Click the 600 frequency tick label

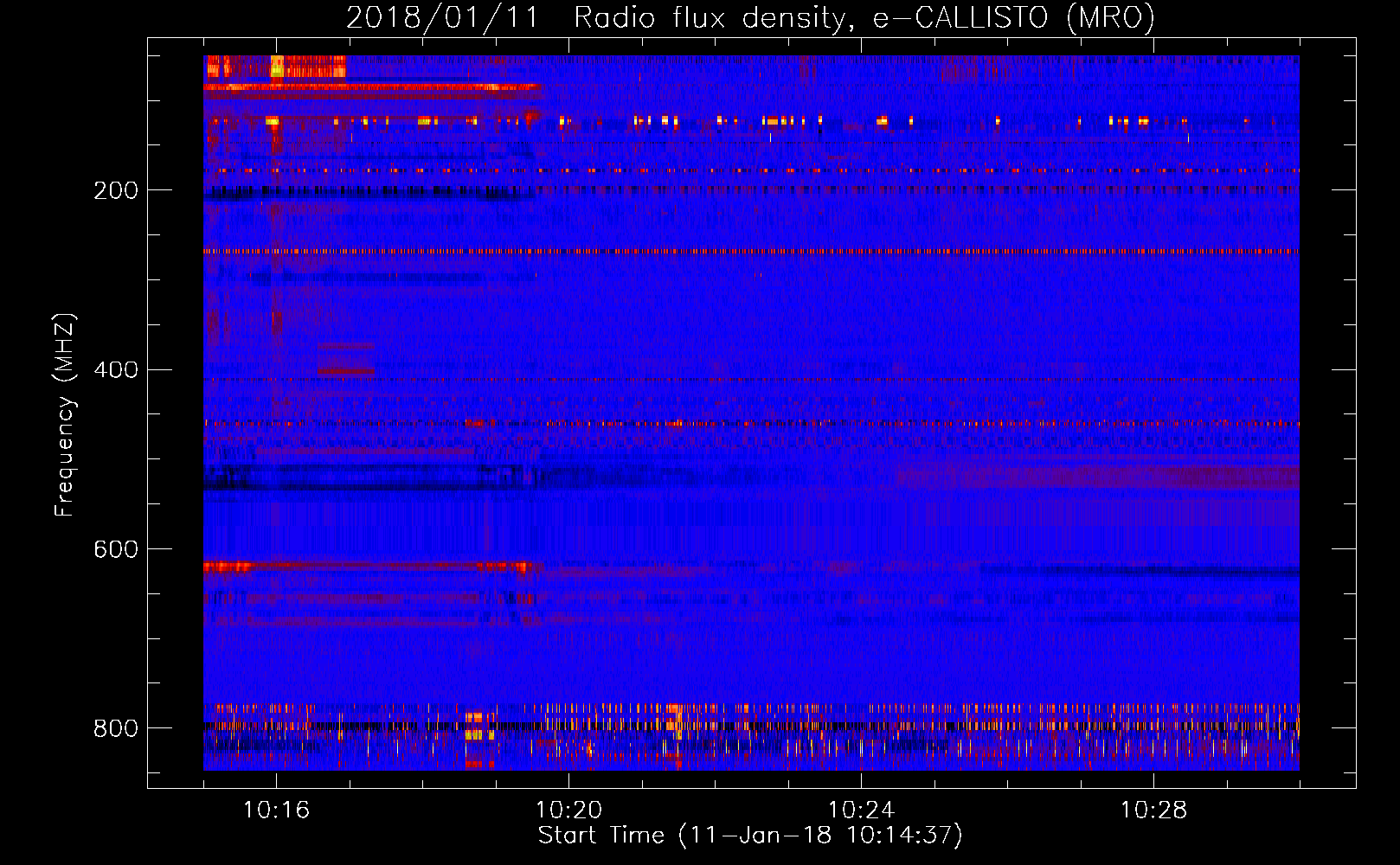pyautogui.click(x=116, y=550)
